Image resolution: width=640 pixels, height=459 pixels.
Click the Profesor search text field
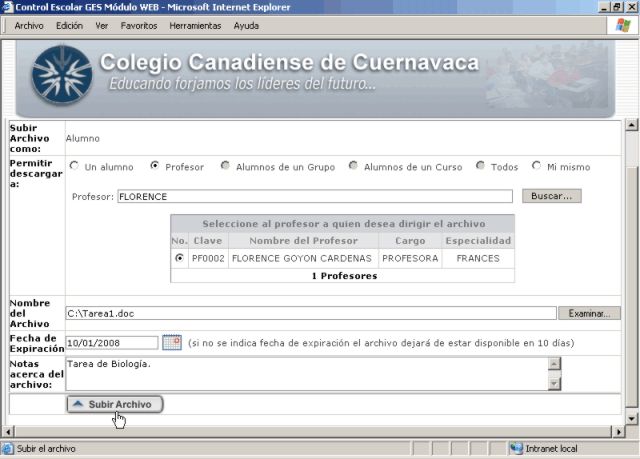pos(314,197)
